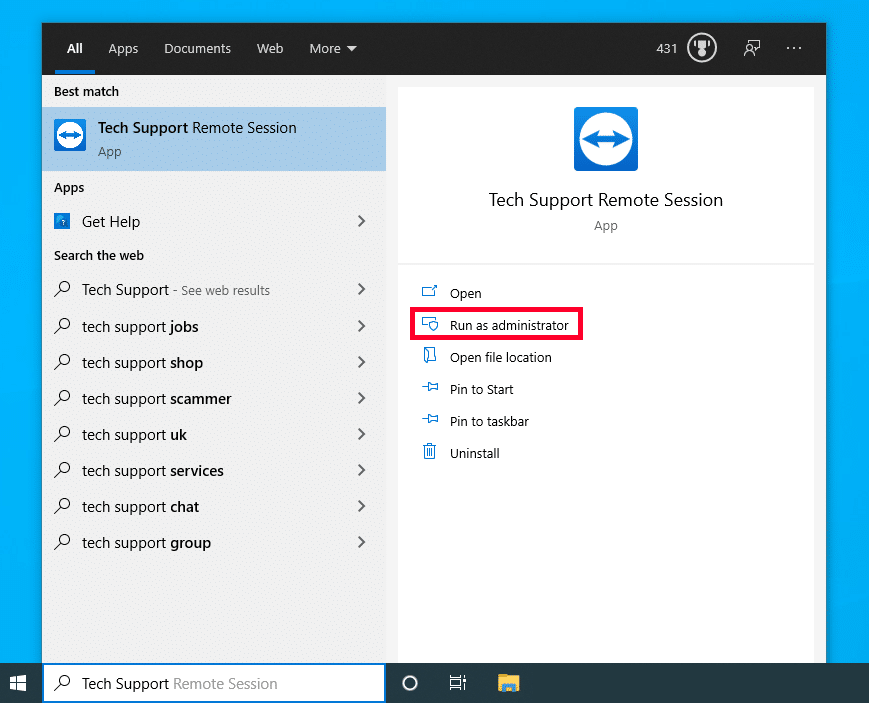Open the feedback icon in header
The image size is (869, 703).
[751, 48]
